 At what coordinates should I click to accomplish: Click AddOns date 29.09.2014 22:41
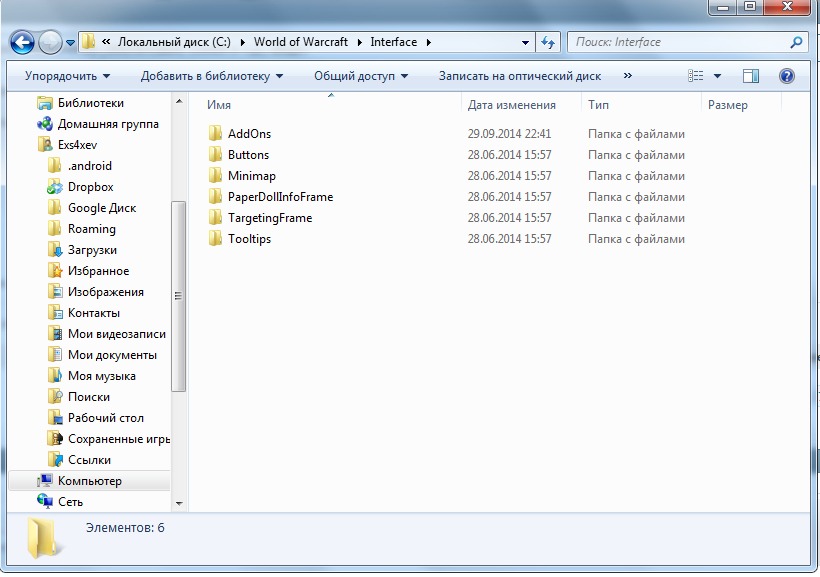(x=509, y=134)
